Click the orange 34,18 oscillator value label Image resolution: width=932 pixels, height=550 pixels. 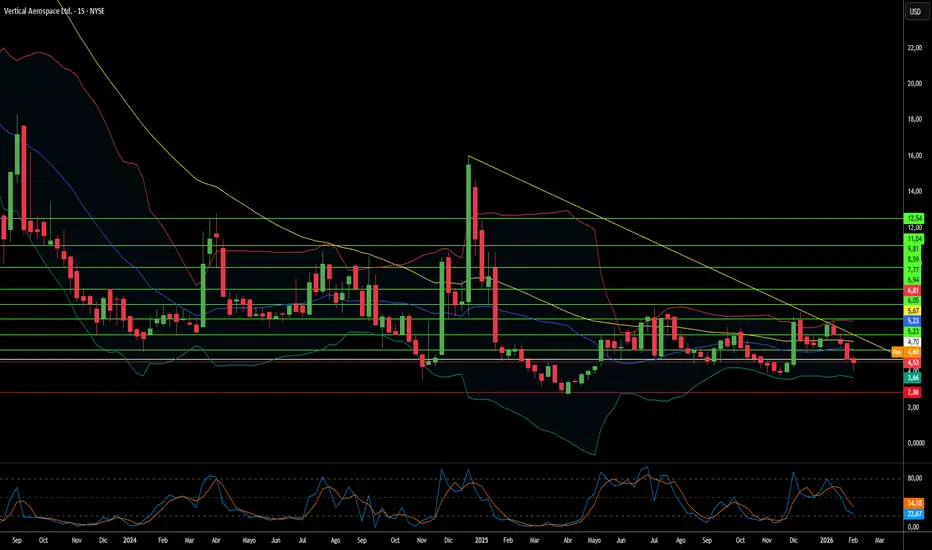pos(913,502)
